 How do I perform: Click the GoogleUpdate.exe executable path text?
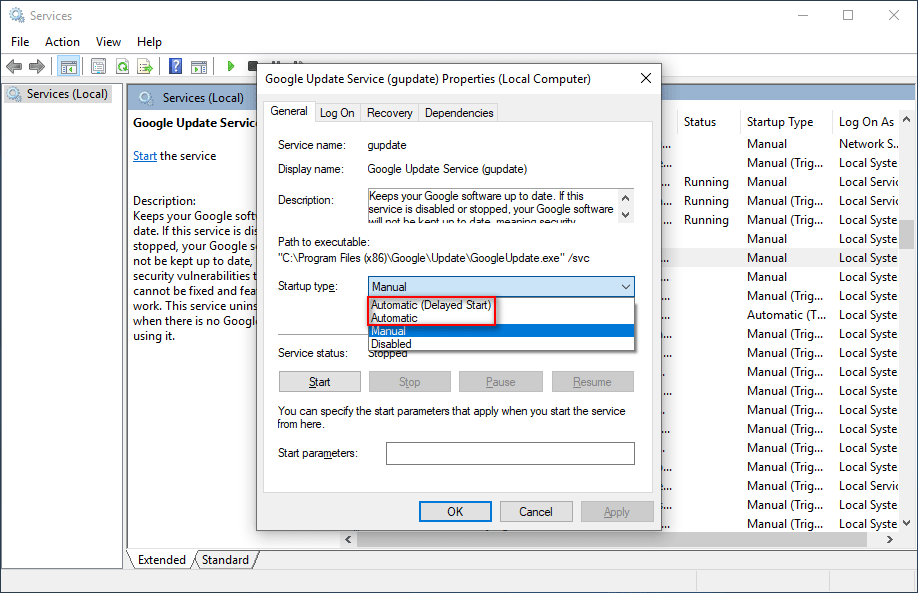click(434, 258)
